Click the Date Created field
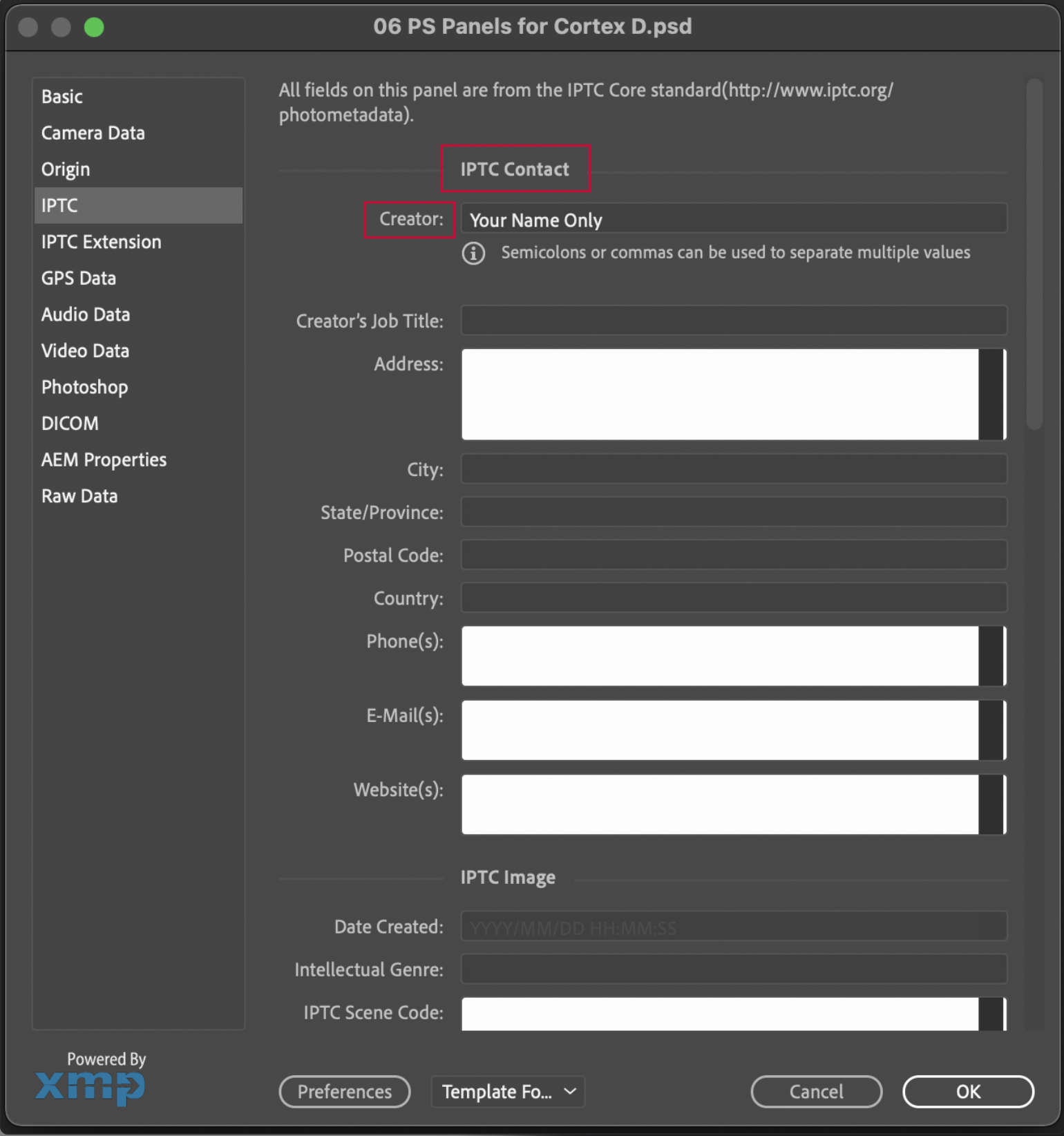 [734, 926]
